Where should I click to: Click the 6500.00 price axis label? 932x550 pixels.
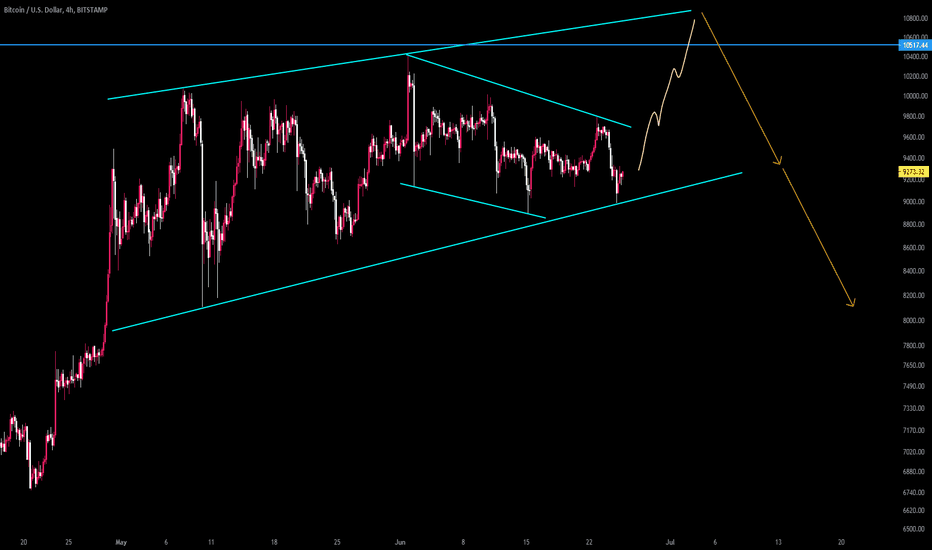pos(915,529)
